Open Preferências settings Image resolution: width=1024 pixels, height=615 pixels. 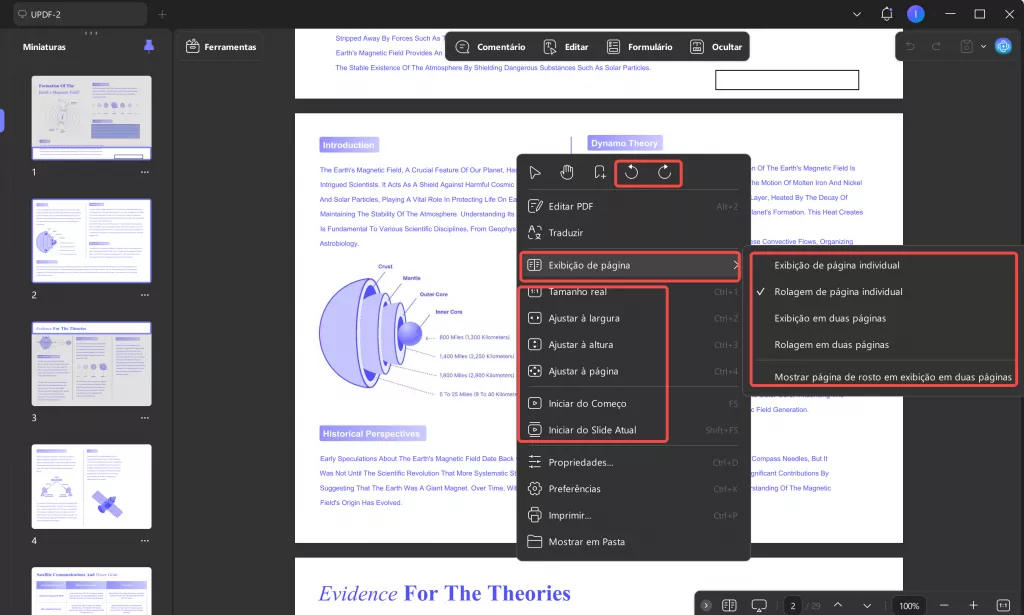point(633,489)
